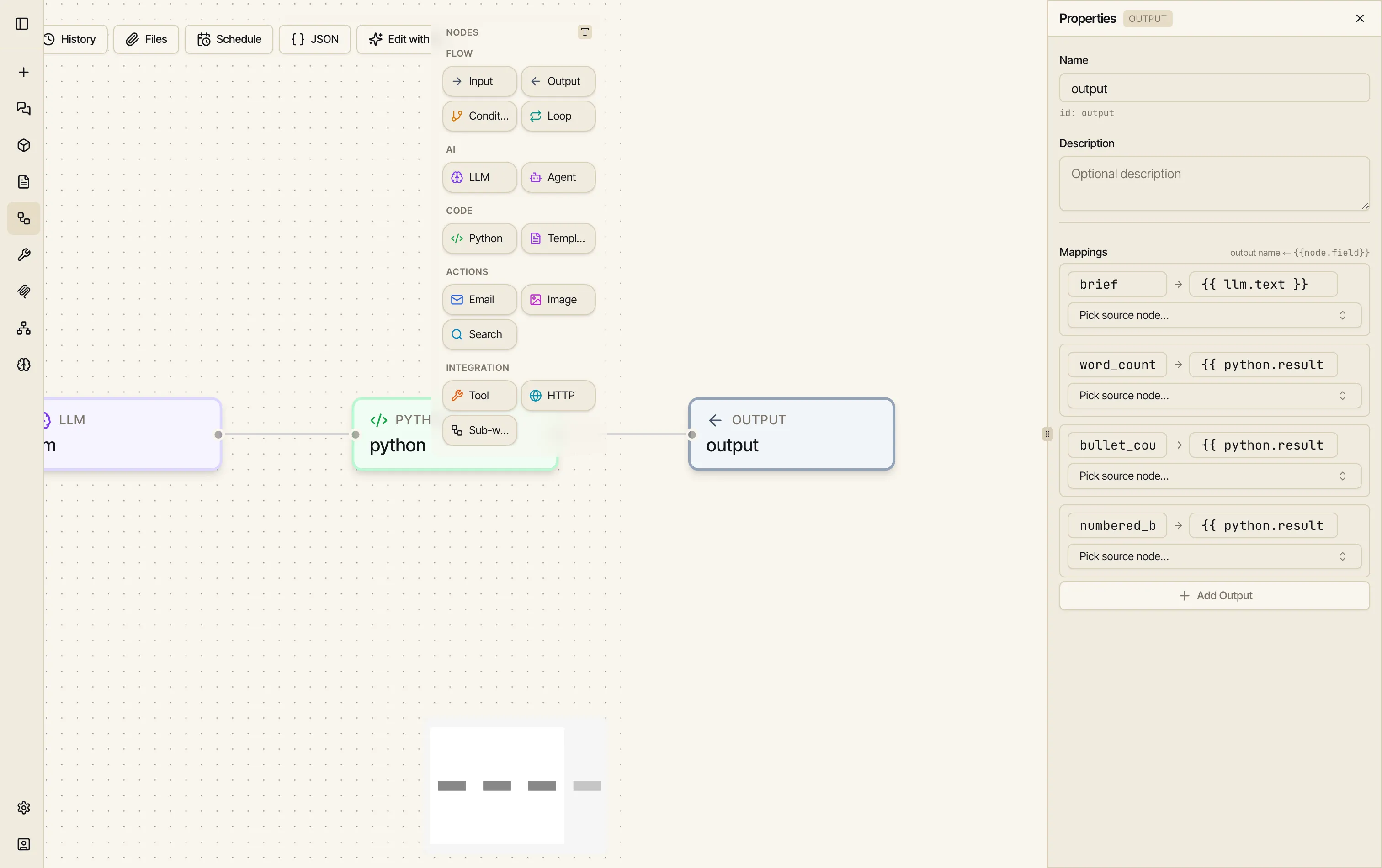
Task: Click the description field's resize corner
Action: point(1365,206)
